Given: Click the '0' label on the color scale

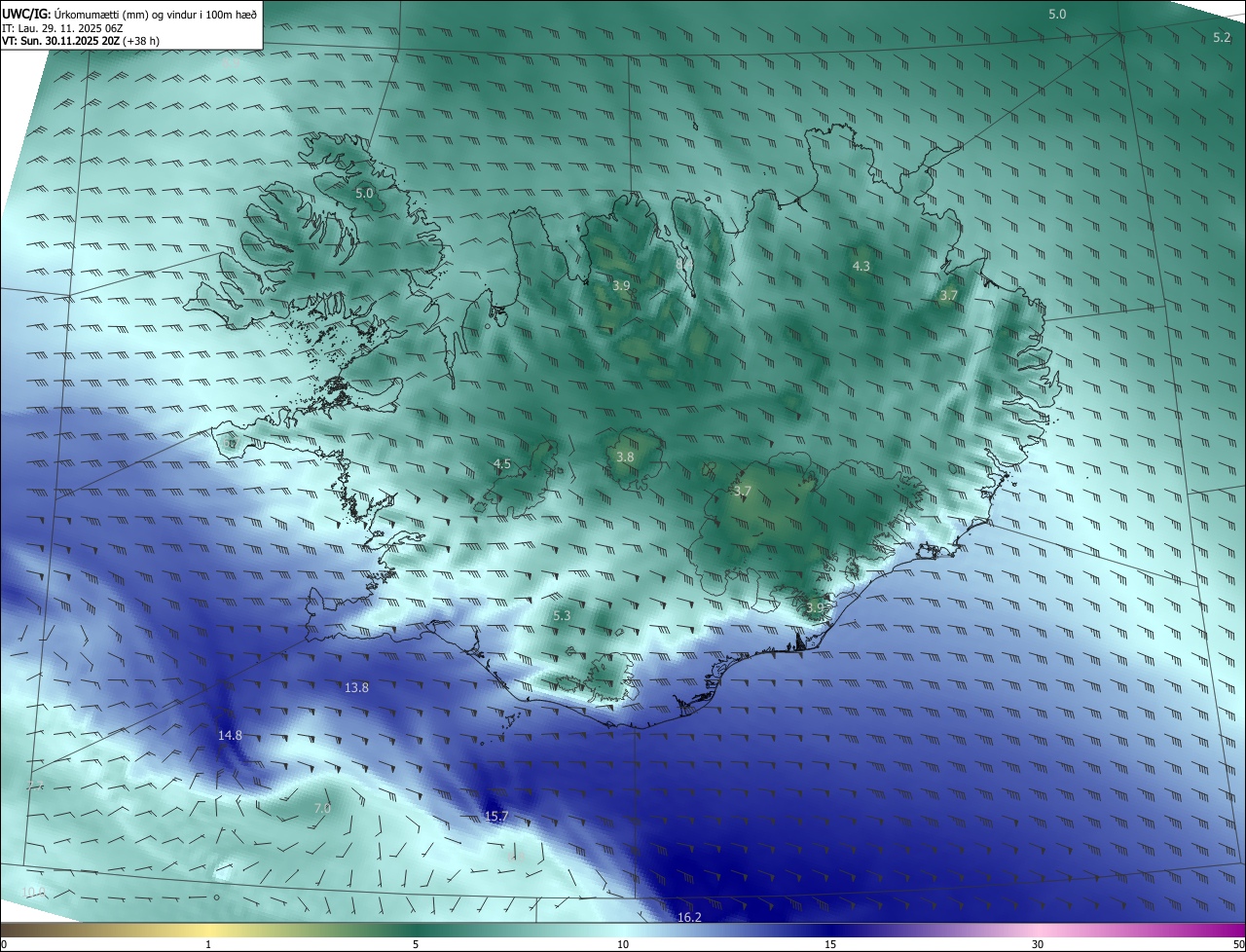Looking at the screenshot, I should tap(4, 944).
